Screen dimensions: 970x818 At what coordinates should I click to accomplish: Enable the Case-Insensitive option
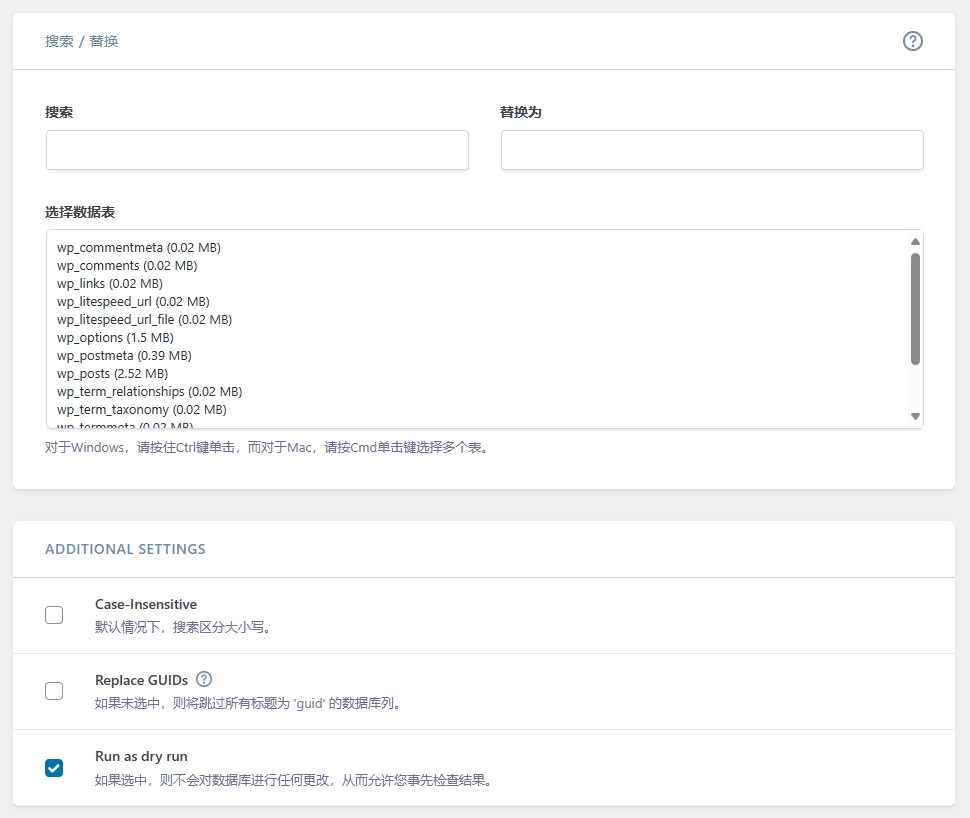click(54, 615)
